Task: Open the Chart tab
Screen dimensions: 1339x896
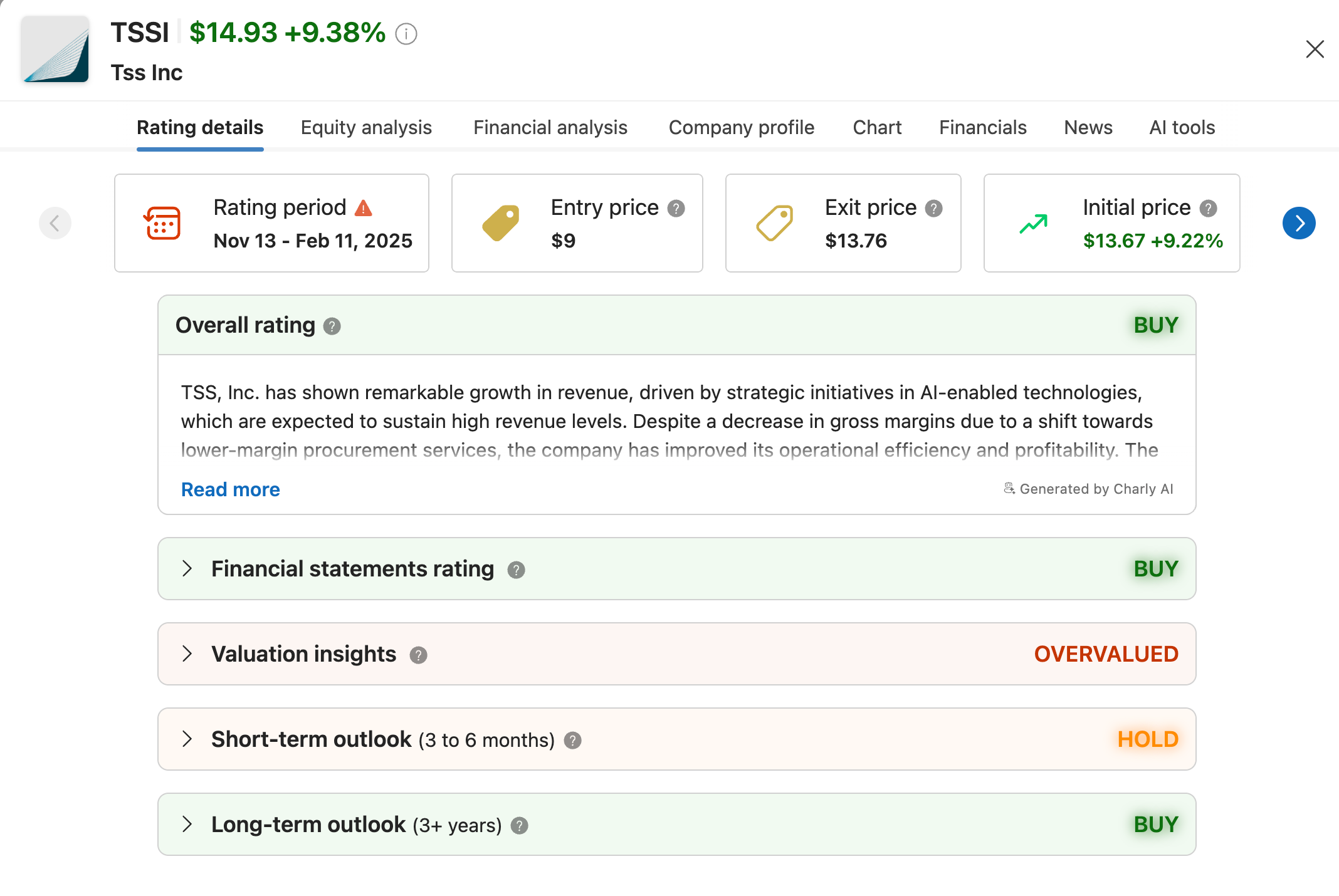Action: coord(877,128)
